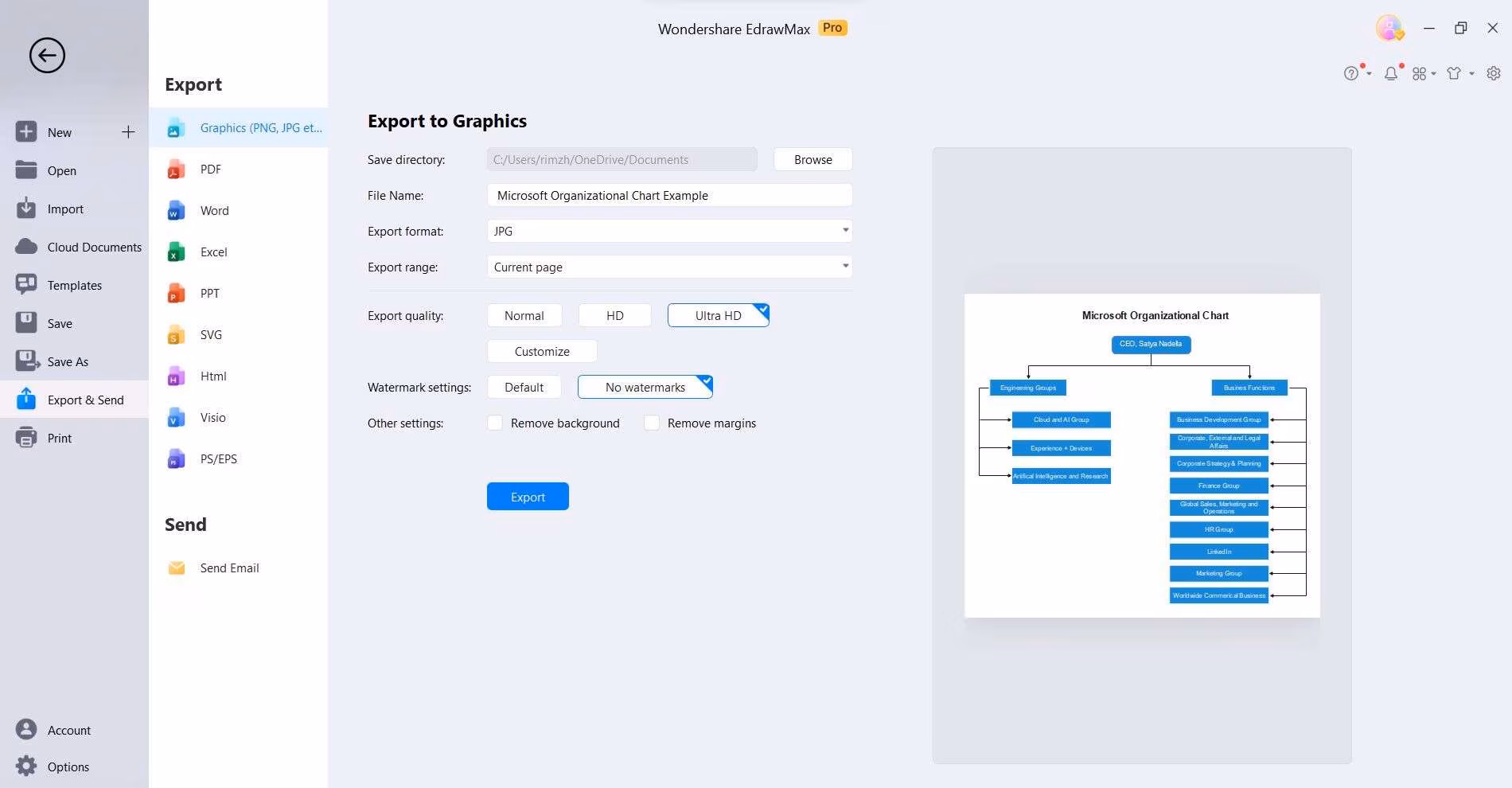
Task: Go to Templates in the sidebar
Action: [74, 285]
